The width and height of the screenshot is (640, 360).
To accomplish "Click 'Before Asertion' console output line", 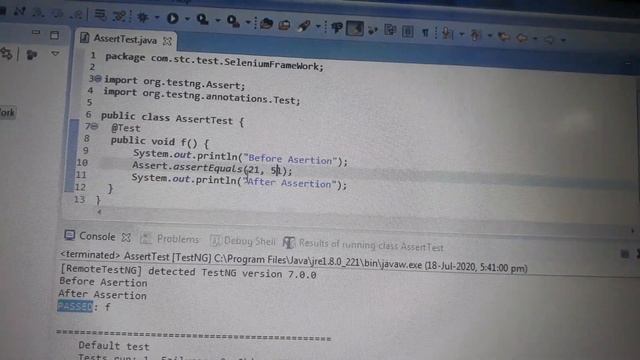I will click(103, 282).
